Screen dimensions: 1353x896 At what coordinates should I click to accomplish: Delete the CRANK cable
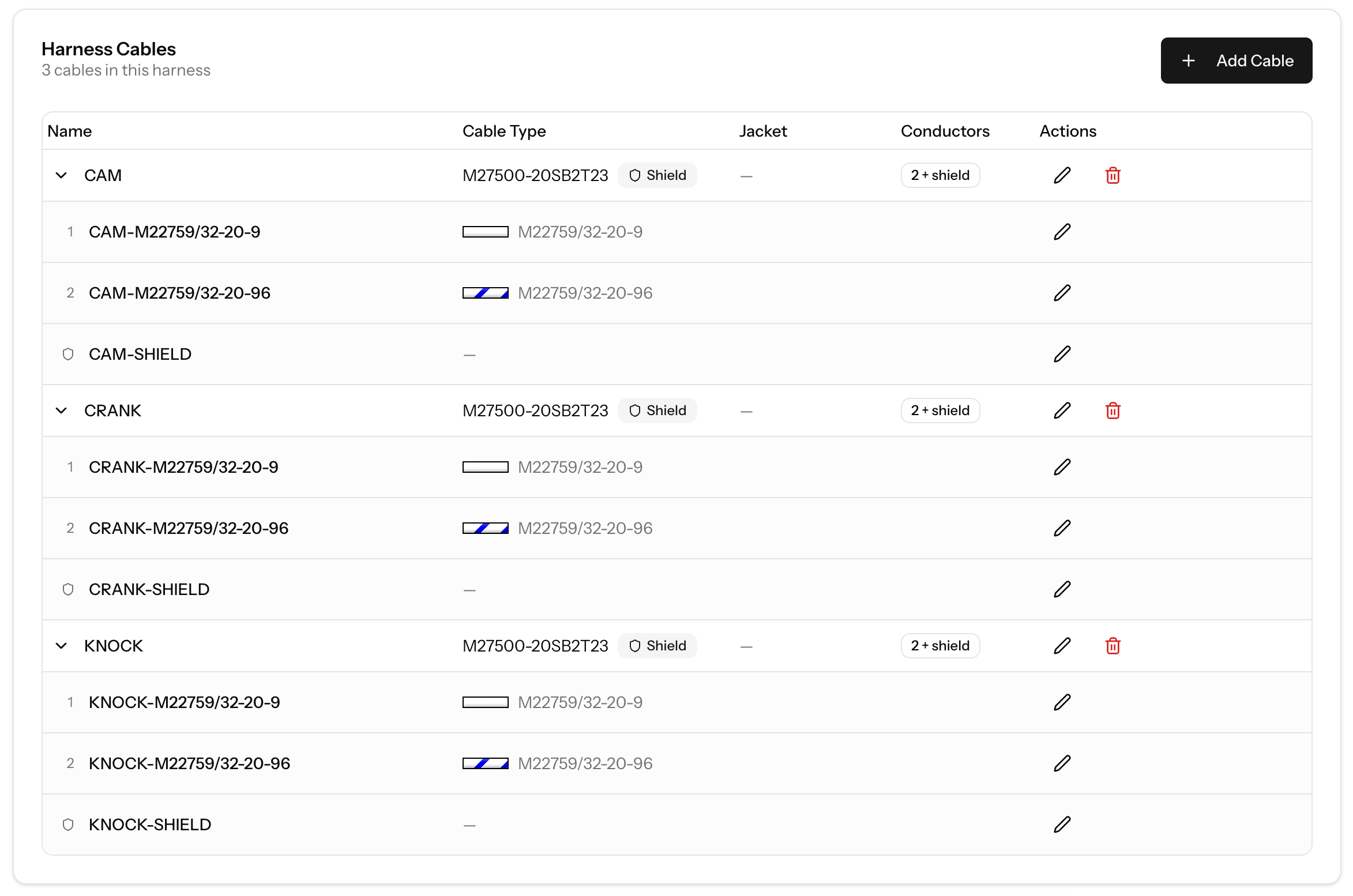tap(1113, 411)
